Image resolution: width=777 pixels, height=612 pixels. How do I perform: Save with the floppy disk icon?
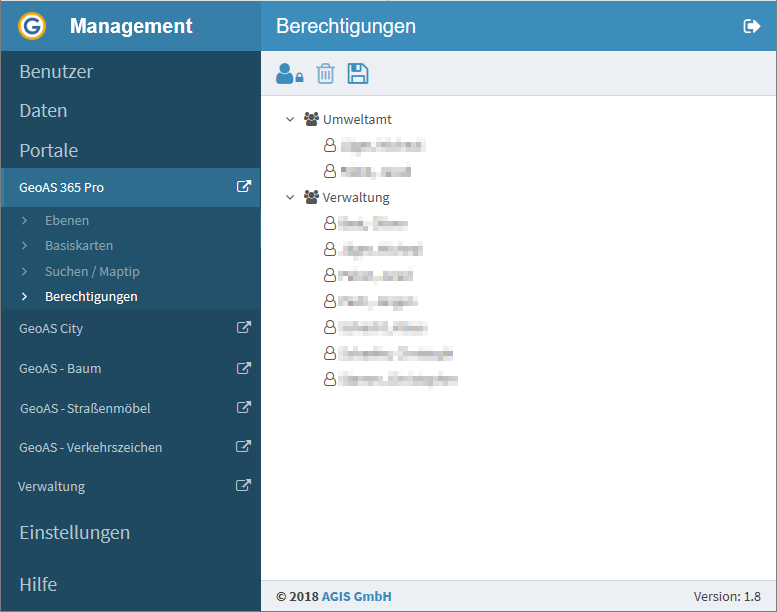click(x=358, y=74)
